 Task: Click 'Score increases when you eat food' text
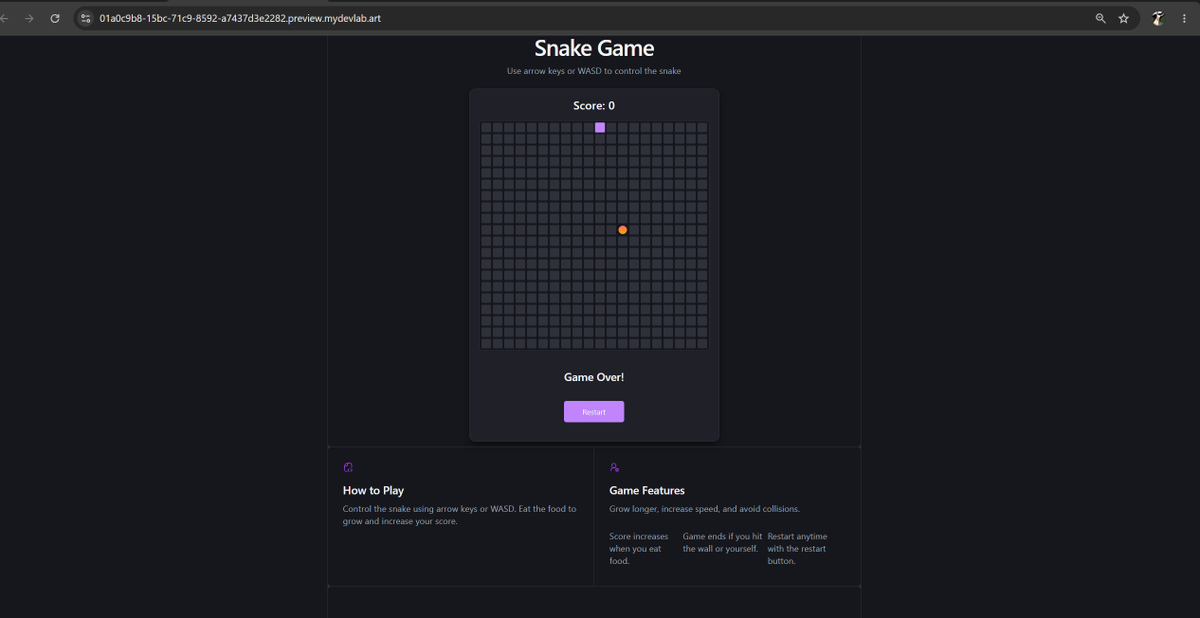point(639,549)
